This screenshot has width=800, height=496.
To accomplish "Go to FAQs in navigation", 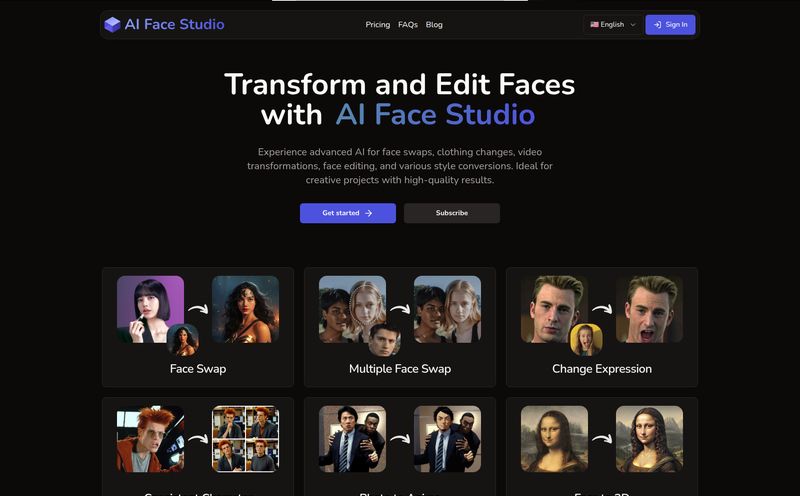I will point(408,24).
